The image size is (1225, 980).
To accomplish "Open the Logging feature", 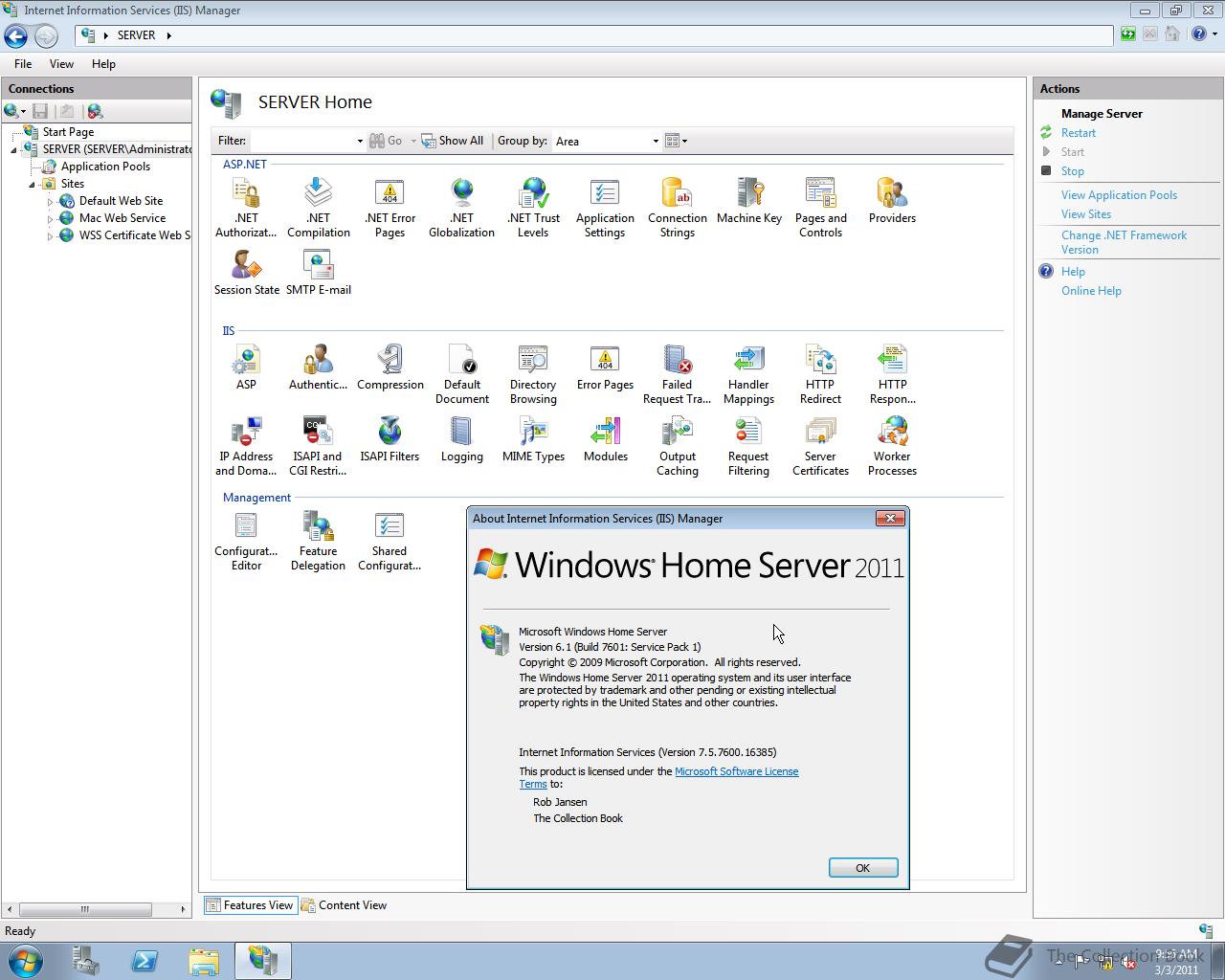I will [x=461, y=439].
